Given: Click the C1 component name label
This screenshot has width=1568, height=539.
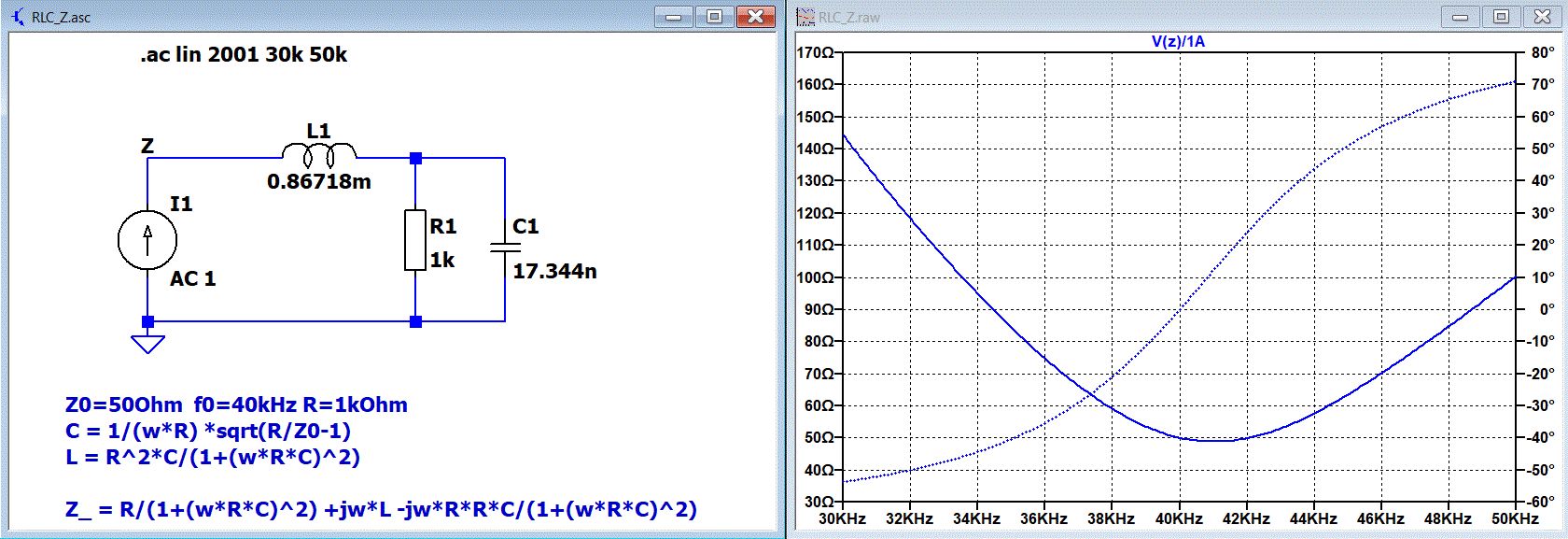Looking at the screenshot, I should click(x=525, y=226).
